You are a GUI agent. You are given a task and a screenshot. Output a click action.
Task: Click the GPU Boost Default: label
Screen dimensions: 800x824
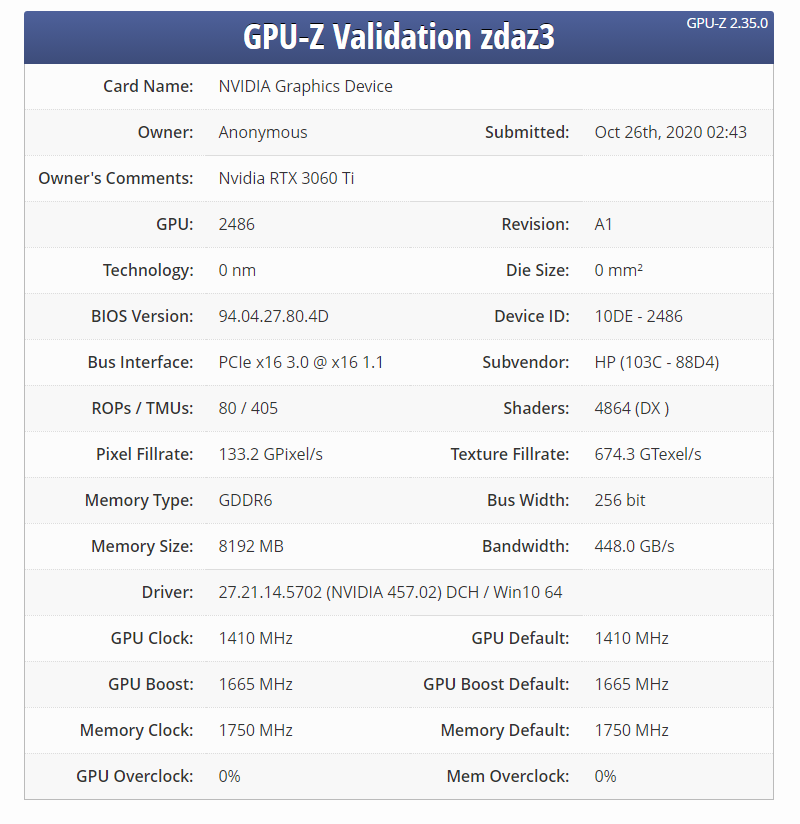click(496, 684)
